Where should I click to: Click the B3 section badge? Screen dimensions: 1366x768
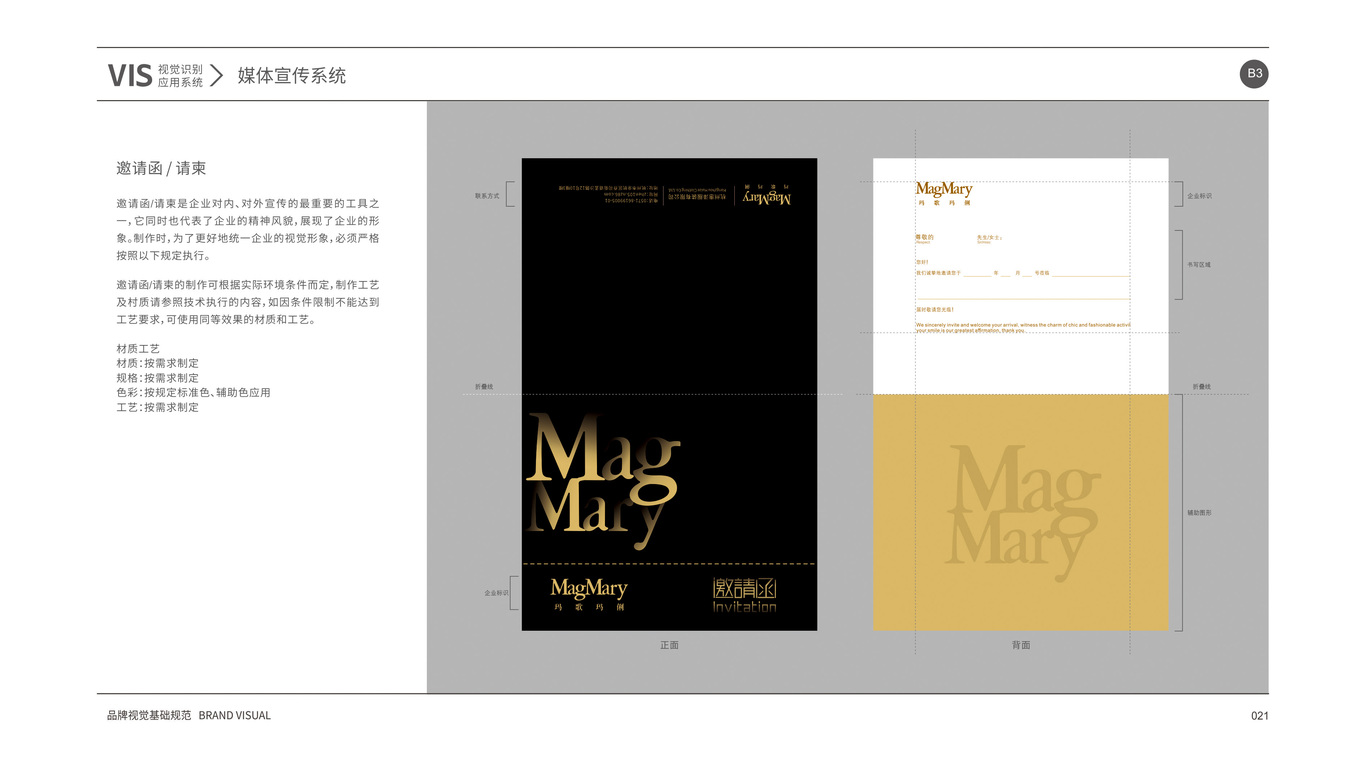(x=1254, y=74)
